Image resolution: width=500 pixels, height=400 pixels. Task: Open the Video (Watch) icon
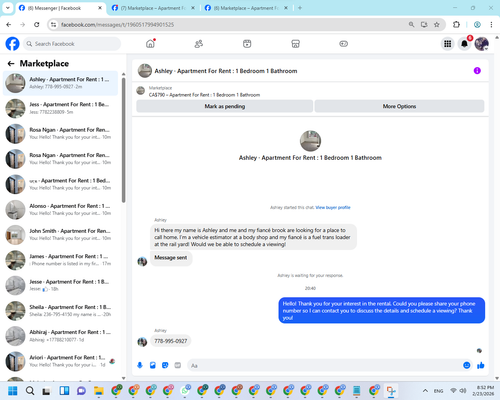click(x=247, y=44)
